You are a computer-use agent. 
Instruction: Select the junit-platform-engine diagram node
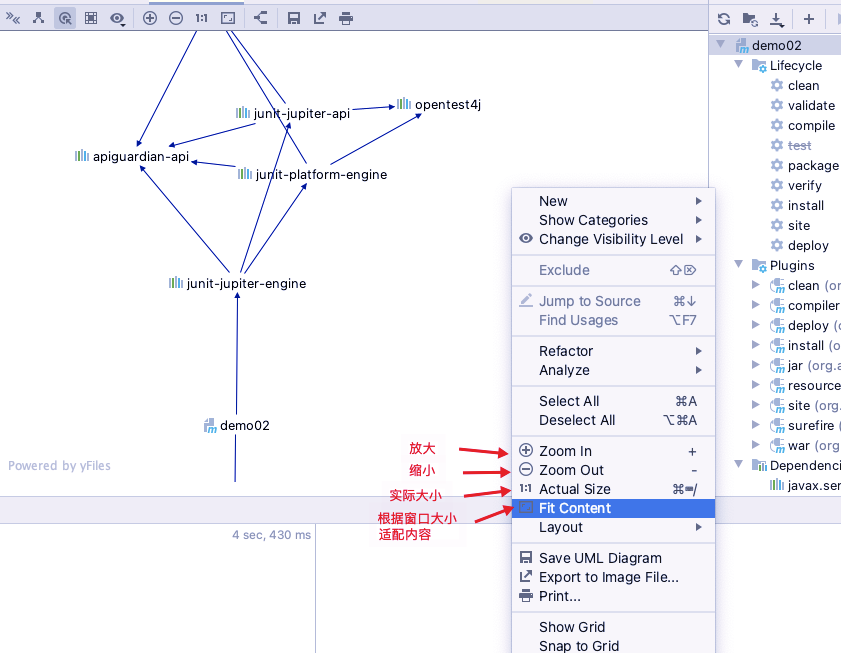tap(312, 174)
